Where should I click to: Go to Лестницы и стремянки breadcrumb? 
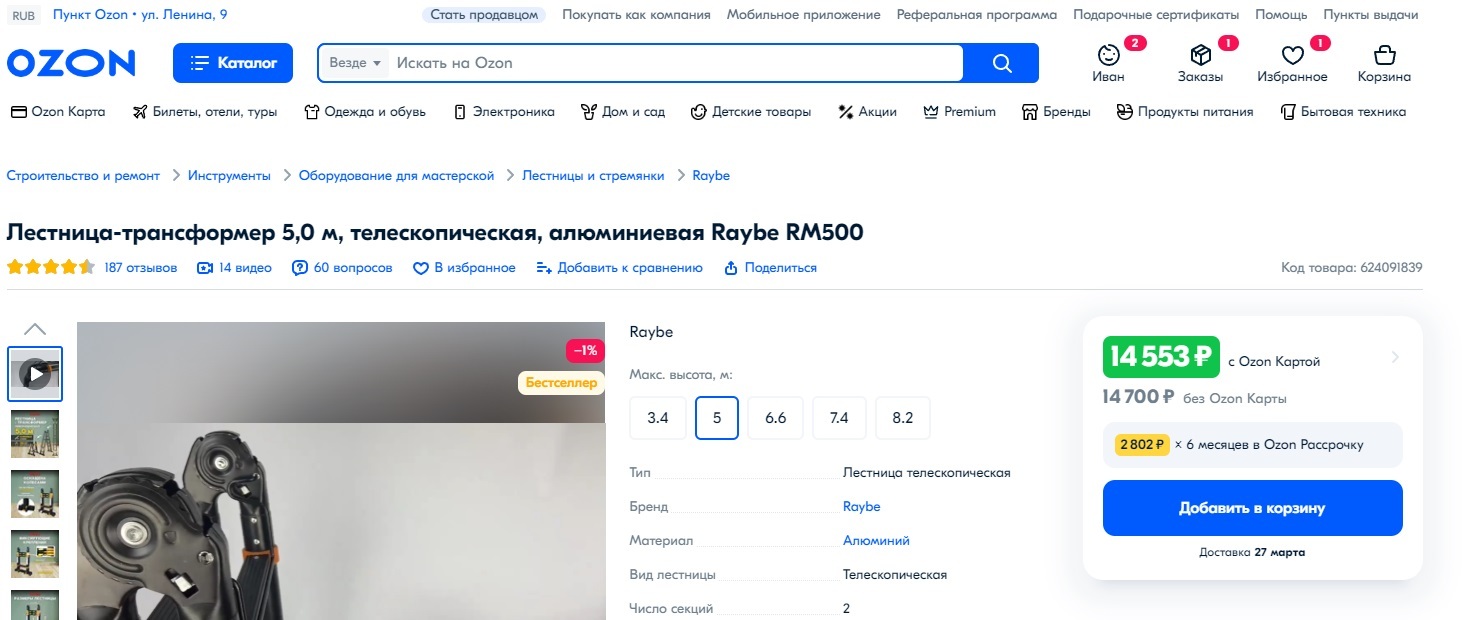click(x=594, y=176)
